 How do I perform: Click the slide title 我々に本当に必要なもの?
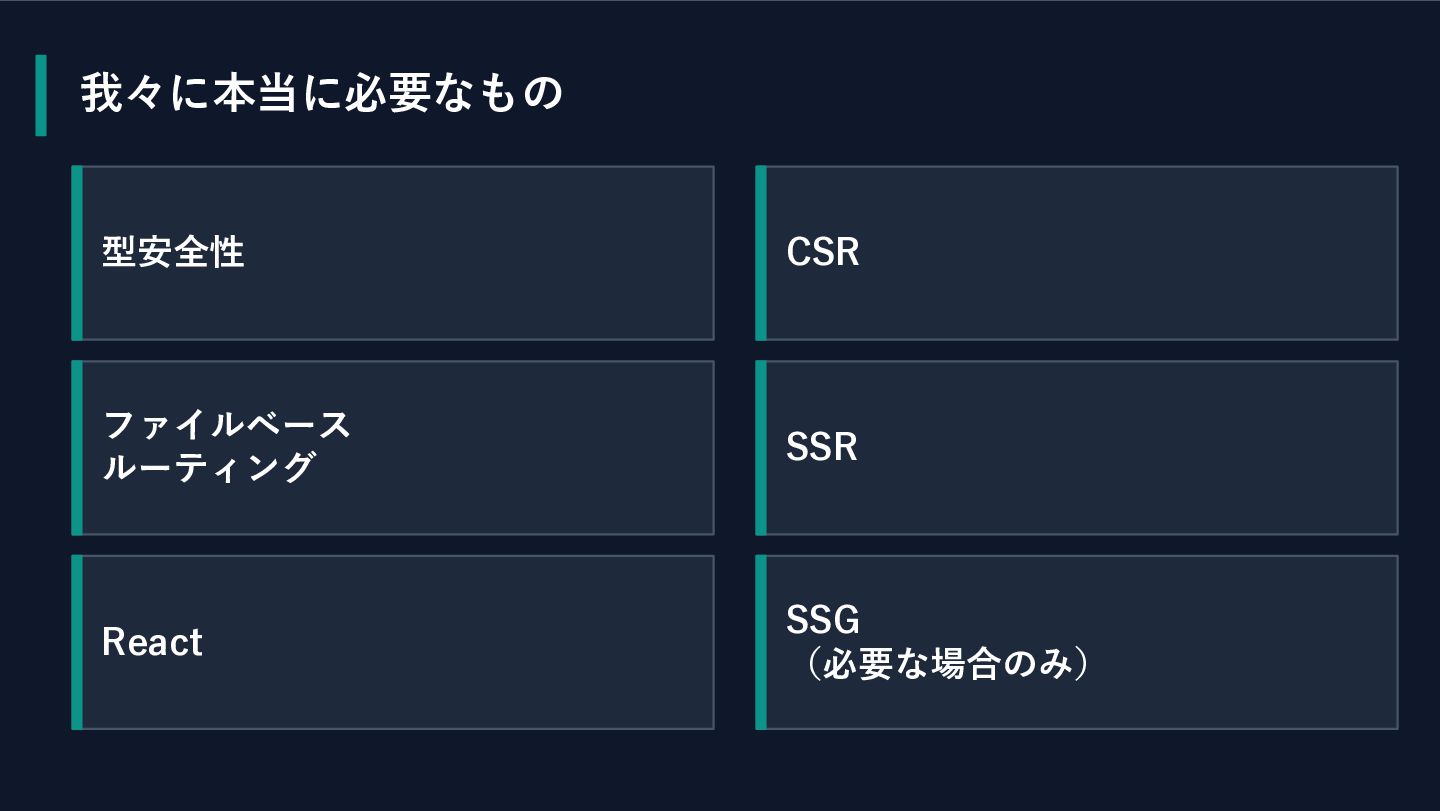(x=322, y=95)
